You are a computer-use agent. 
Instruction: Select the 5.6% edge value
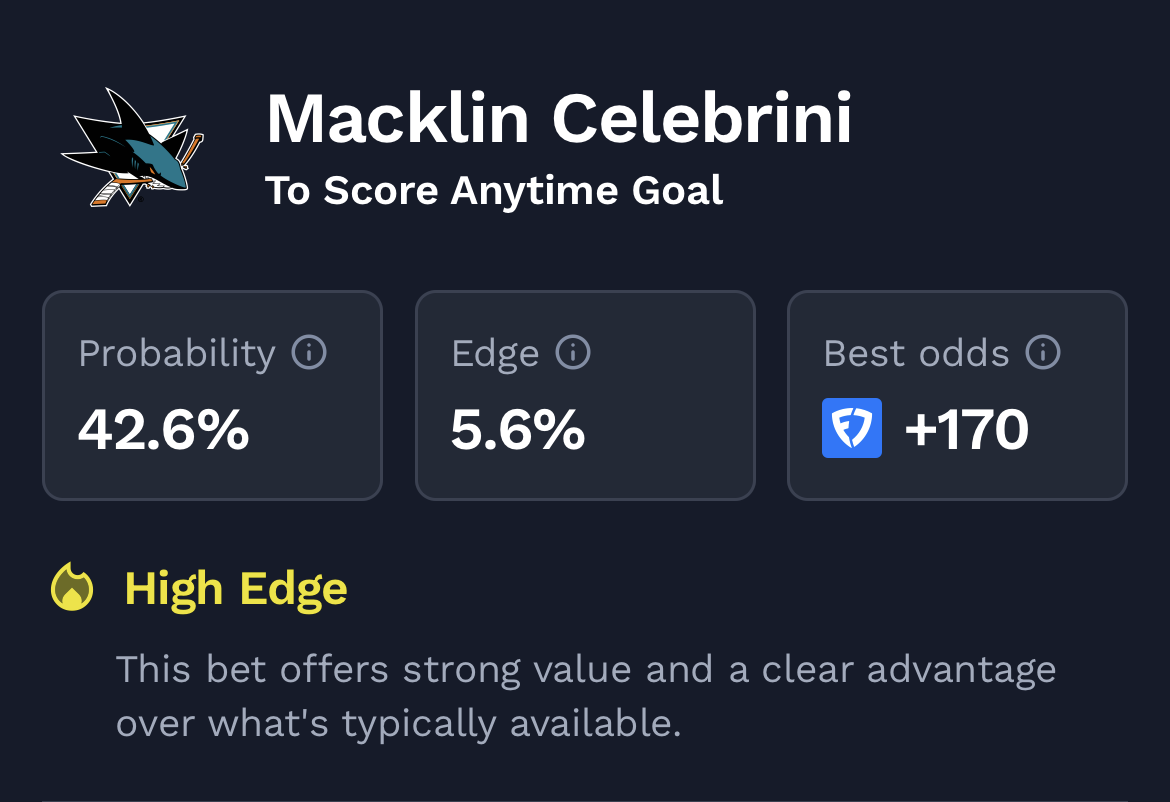518,430
